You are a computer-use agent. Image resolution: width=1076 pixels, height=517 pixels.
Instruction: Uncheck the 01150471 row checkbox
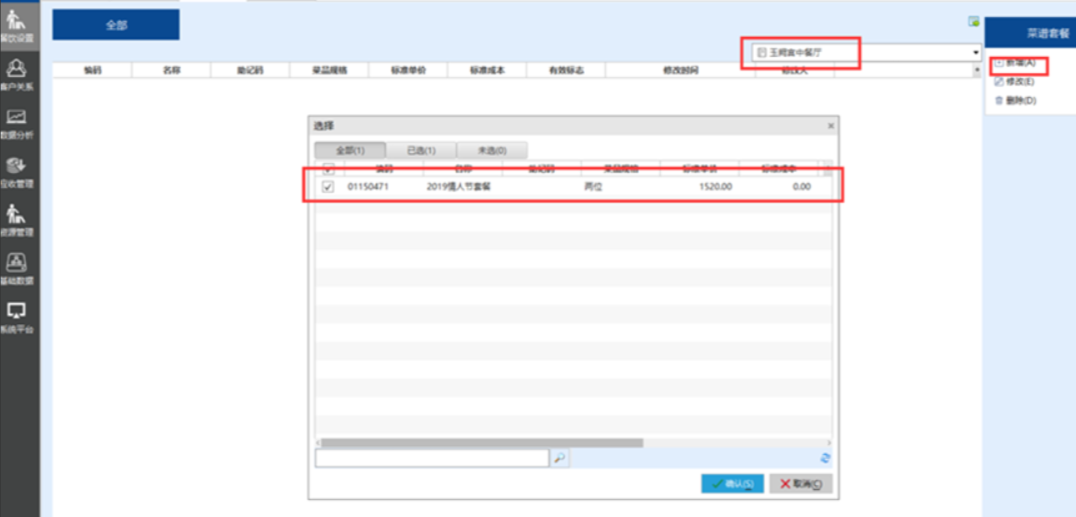pyautogui.click(x=328, y=187)
